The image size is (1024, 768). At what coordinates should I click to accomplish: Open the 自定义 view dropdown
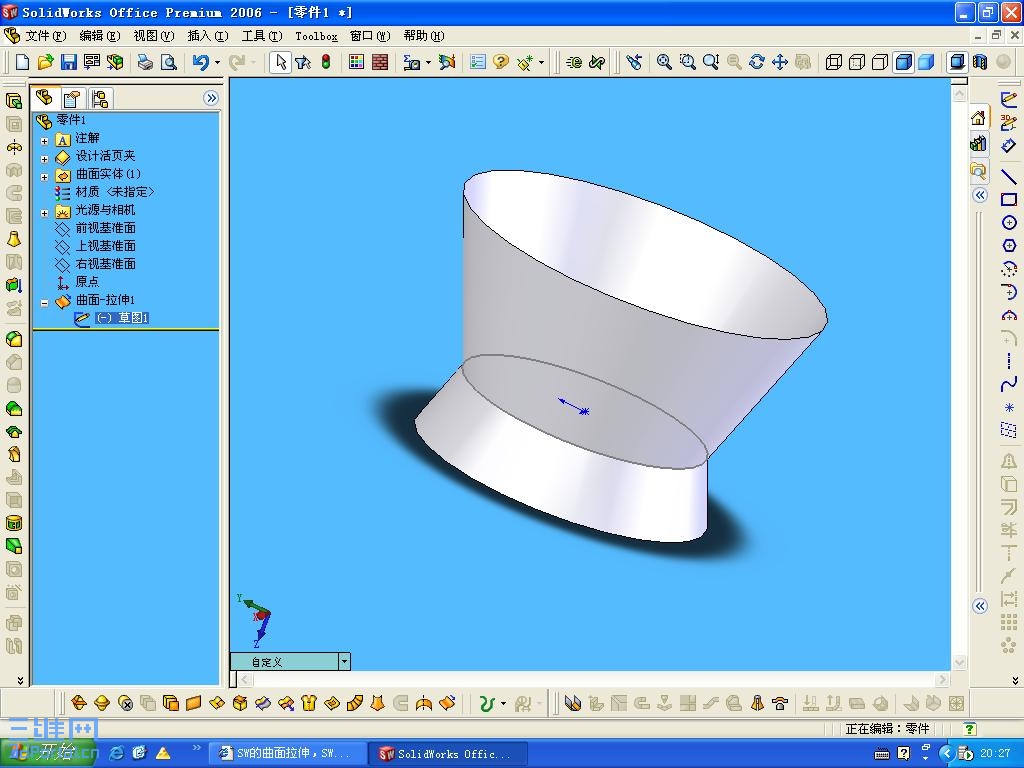coord(344,662)
